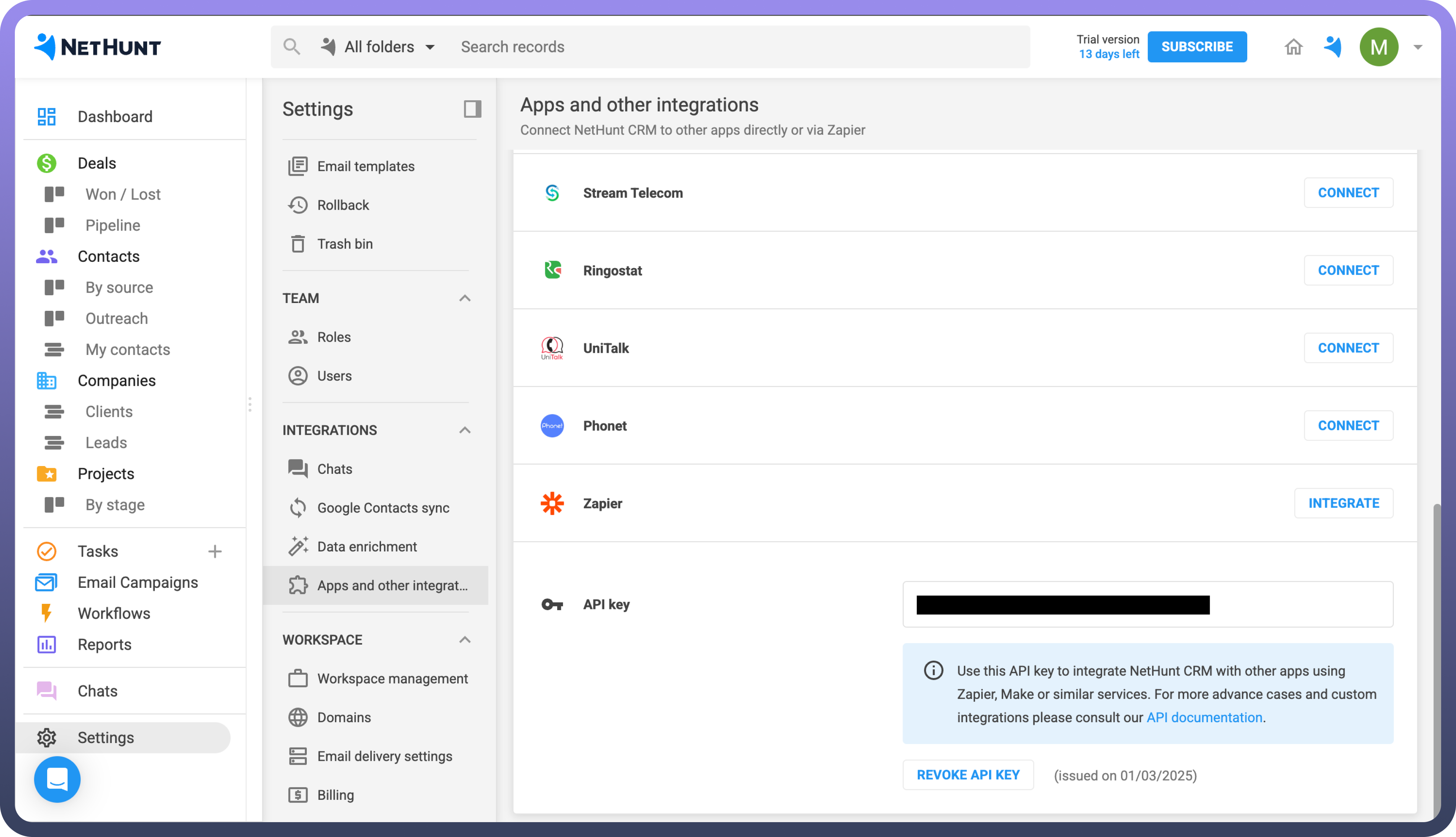Collapse the INTEGRATIONS section
The width and height of the screenshot is (1456, 837).
(x=464, y=430)
